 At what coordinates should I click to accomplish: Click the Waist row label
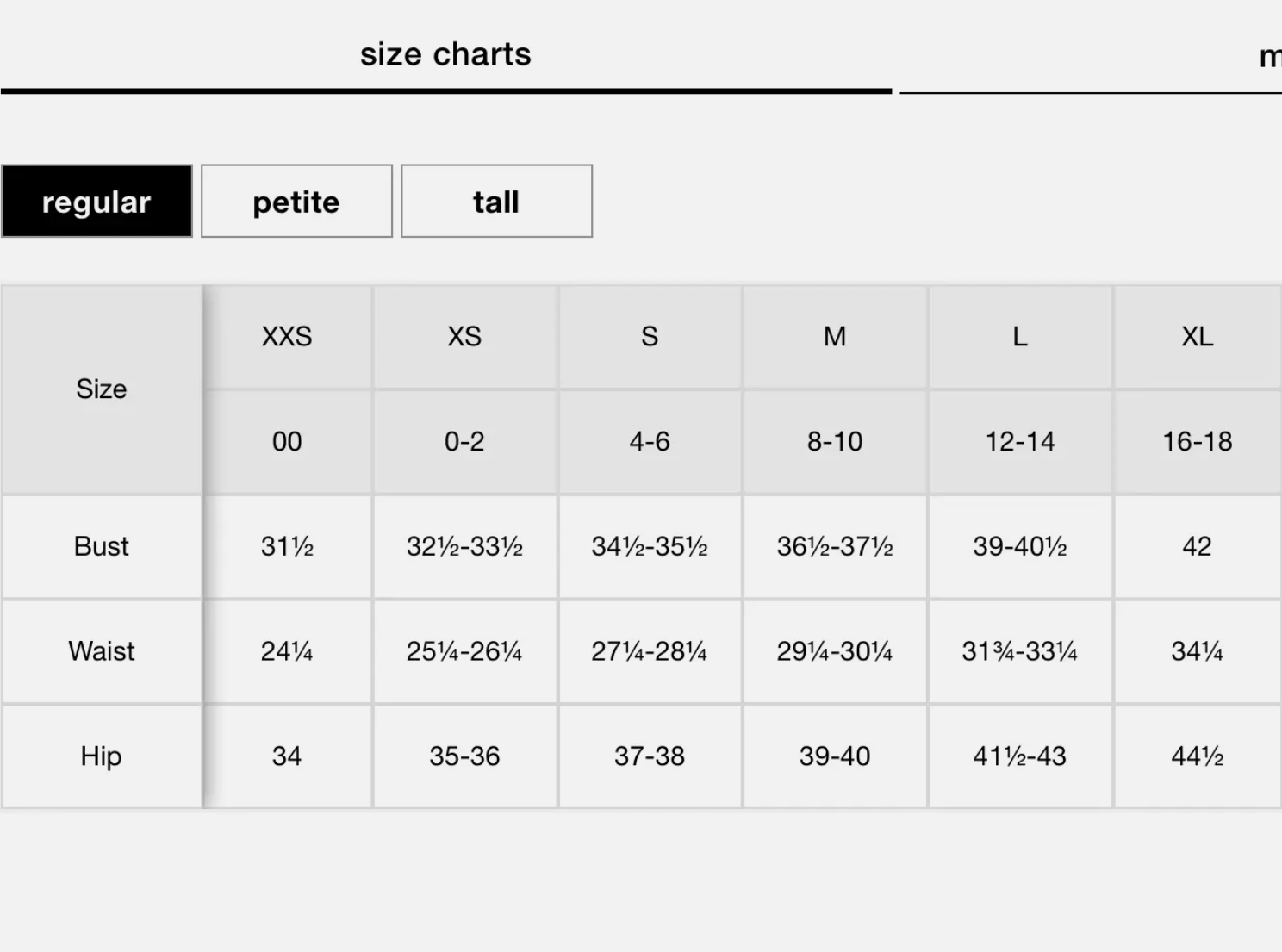tap(102, 651)
